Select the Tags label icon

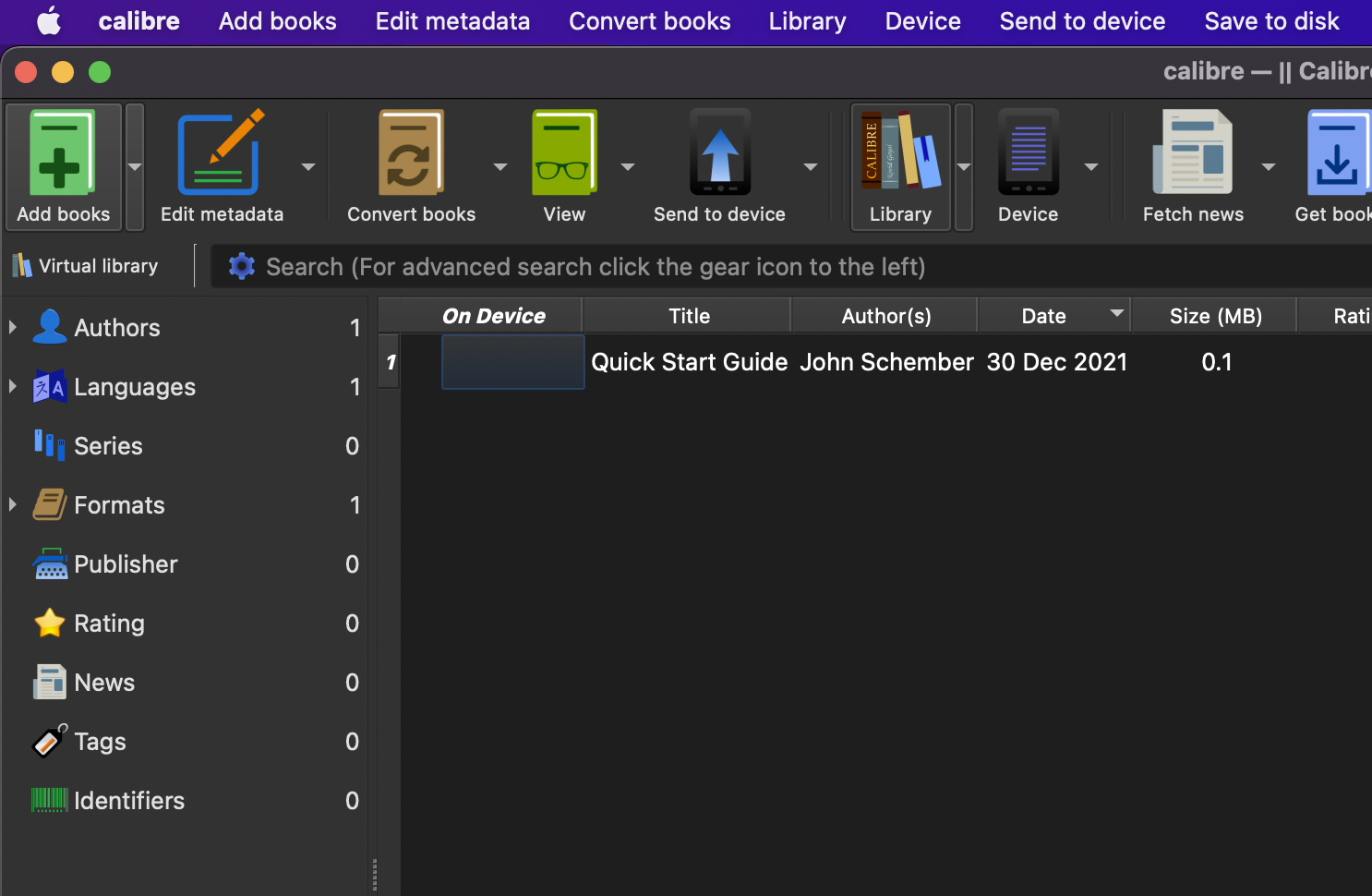[50, 741]
